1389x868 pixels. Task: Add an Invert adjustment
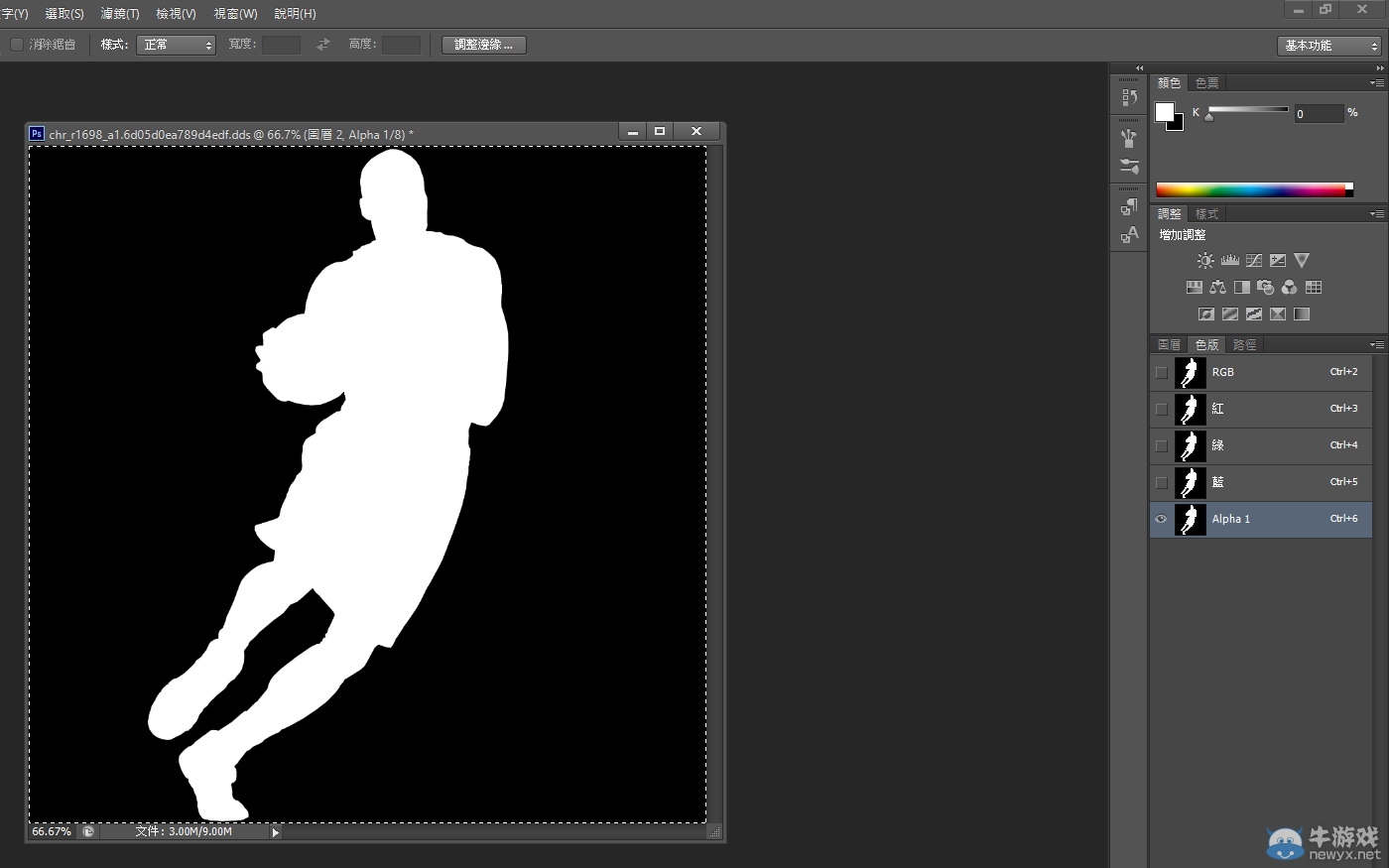coord(1206,314)
